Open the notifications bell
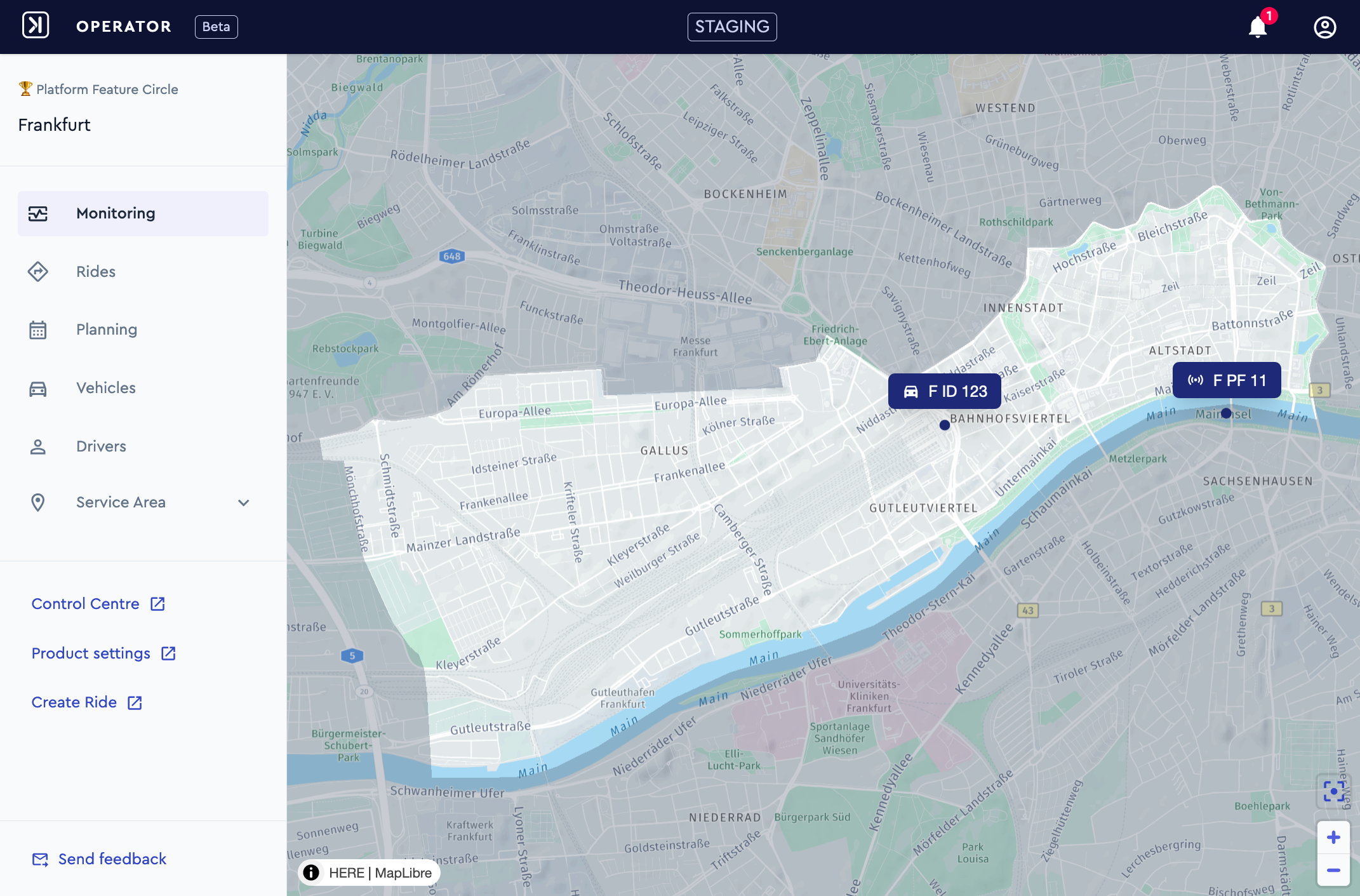The height and width of the screenshot is (896, 1360). (x=1258, y=27)
